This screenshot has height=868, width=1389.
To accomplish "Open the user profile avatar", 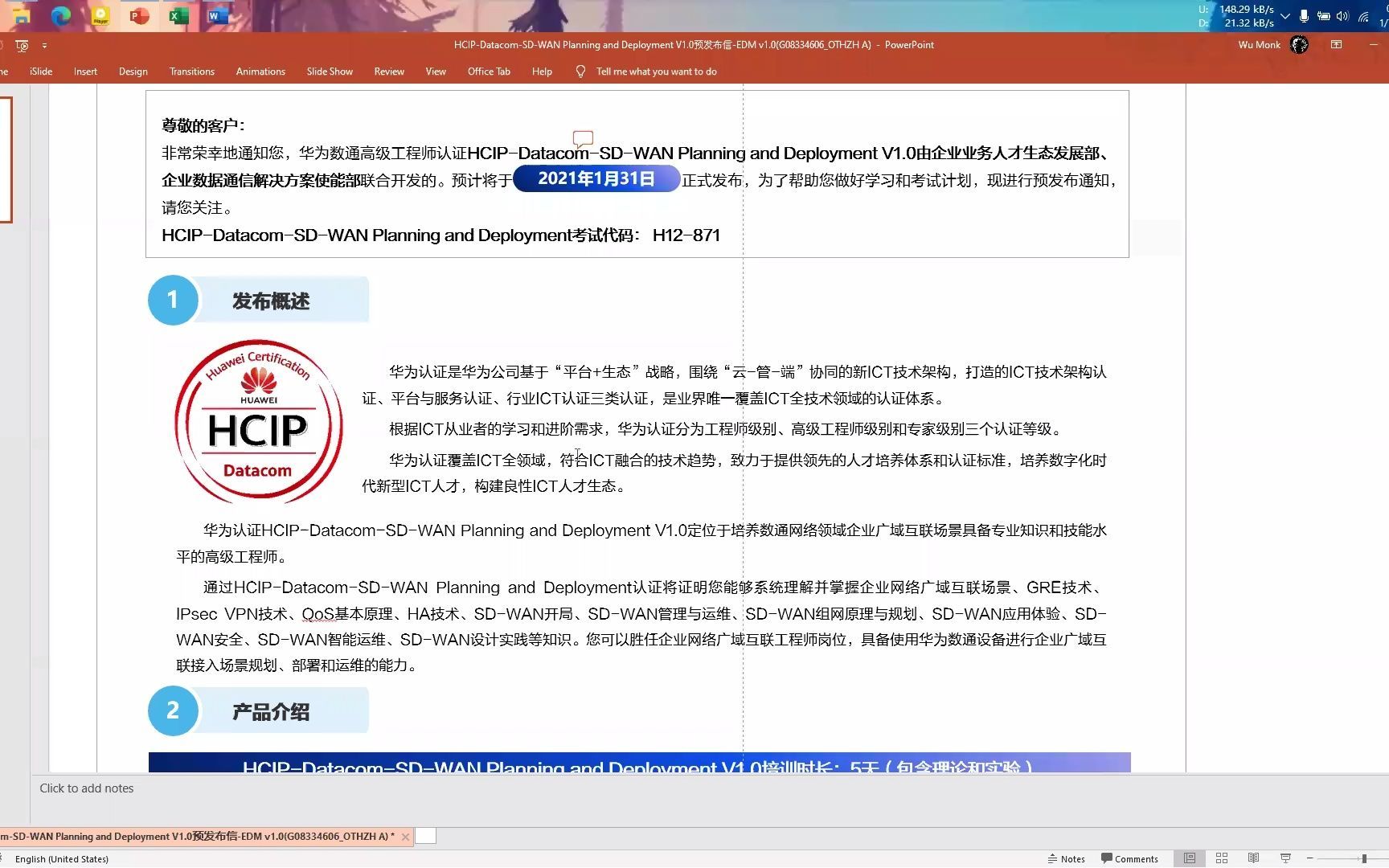I will (x=1299, y=45).
